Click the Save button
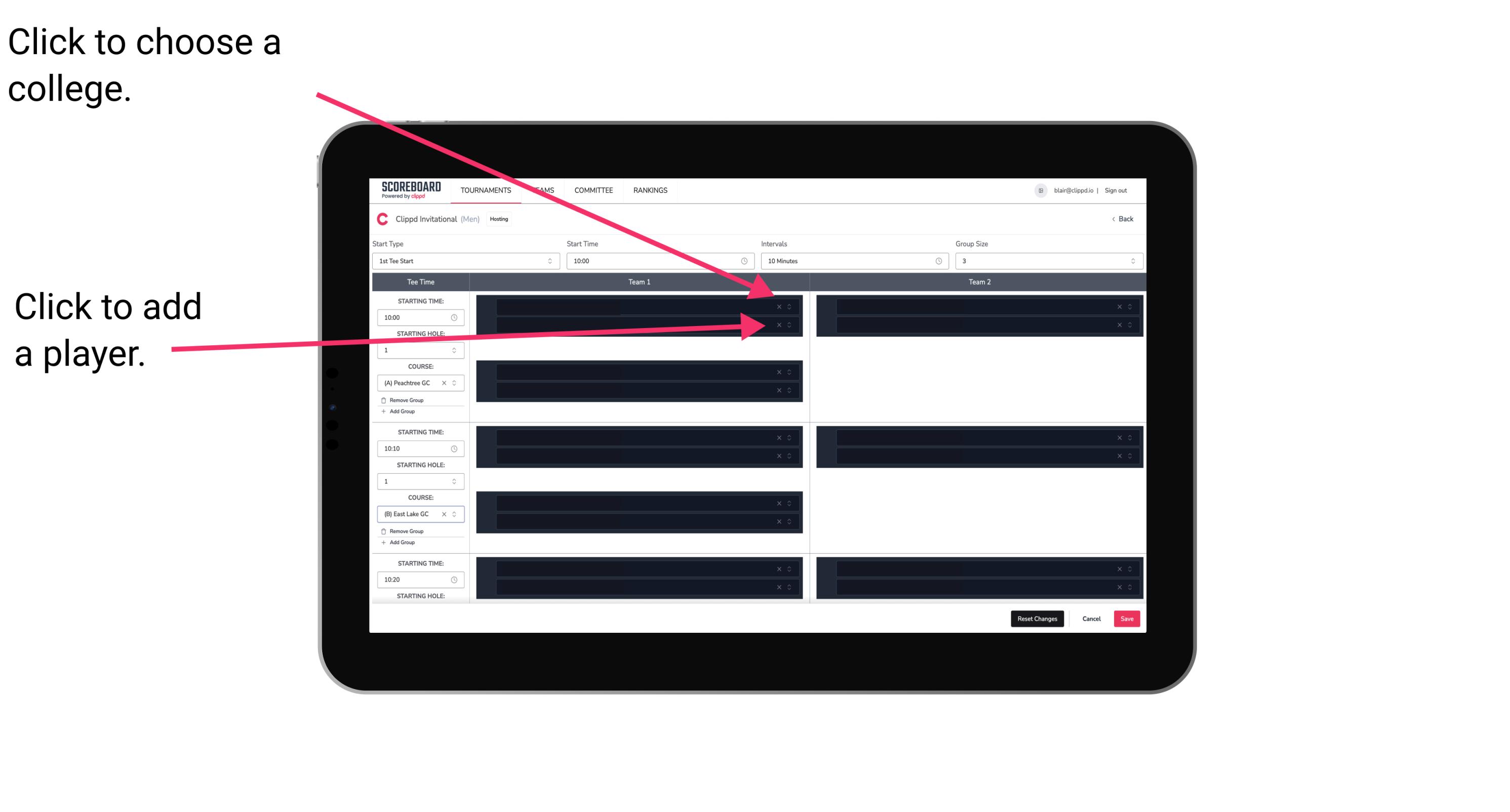 tap(1126, 618)
